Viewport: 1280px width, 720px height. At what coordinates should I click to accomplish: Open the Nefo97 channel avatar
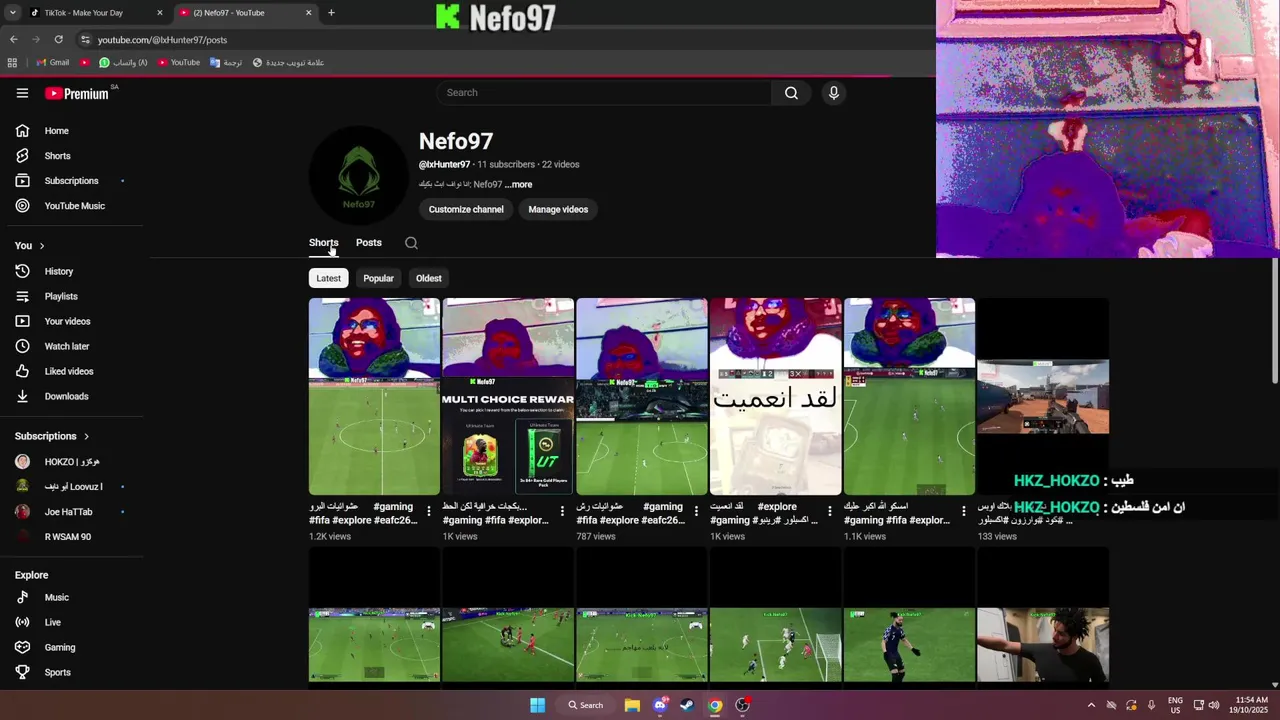358,176
